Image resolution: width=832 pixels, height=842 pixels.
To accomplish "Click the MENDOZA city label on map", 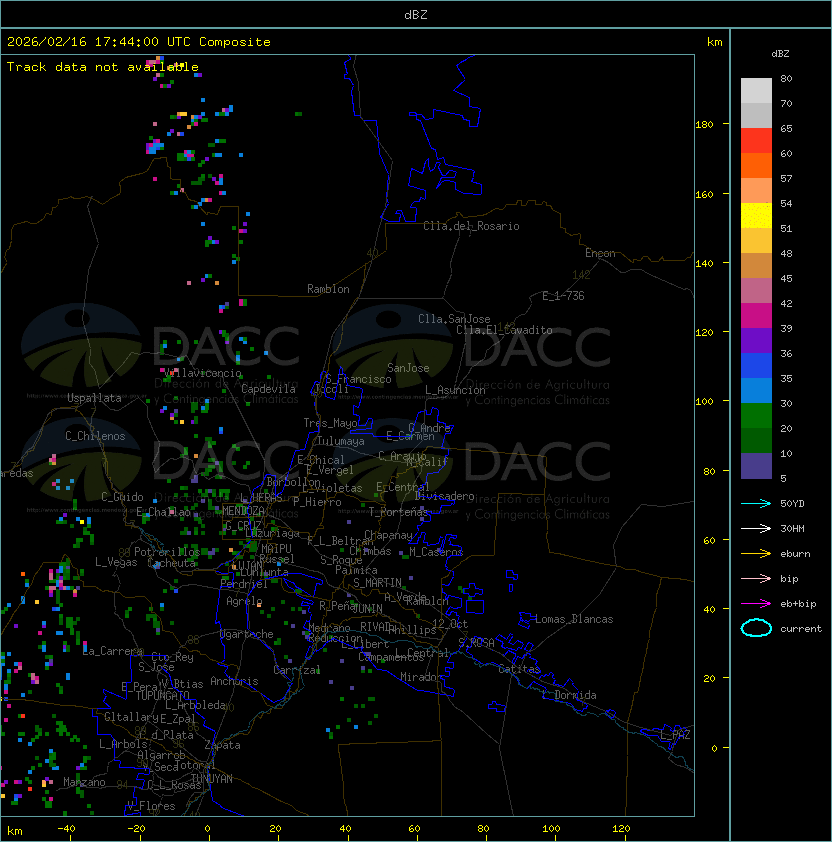I will pyautogui.click(x=243, y=511).
